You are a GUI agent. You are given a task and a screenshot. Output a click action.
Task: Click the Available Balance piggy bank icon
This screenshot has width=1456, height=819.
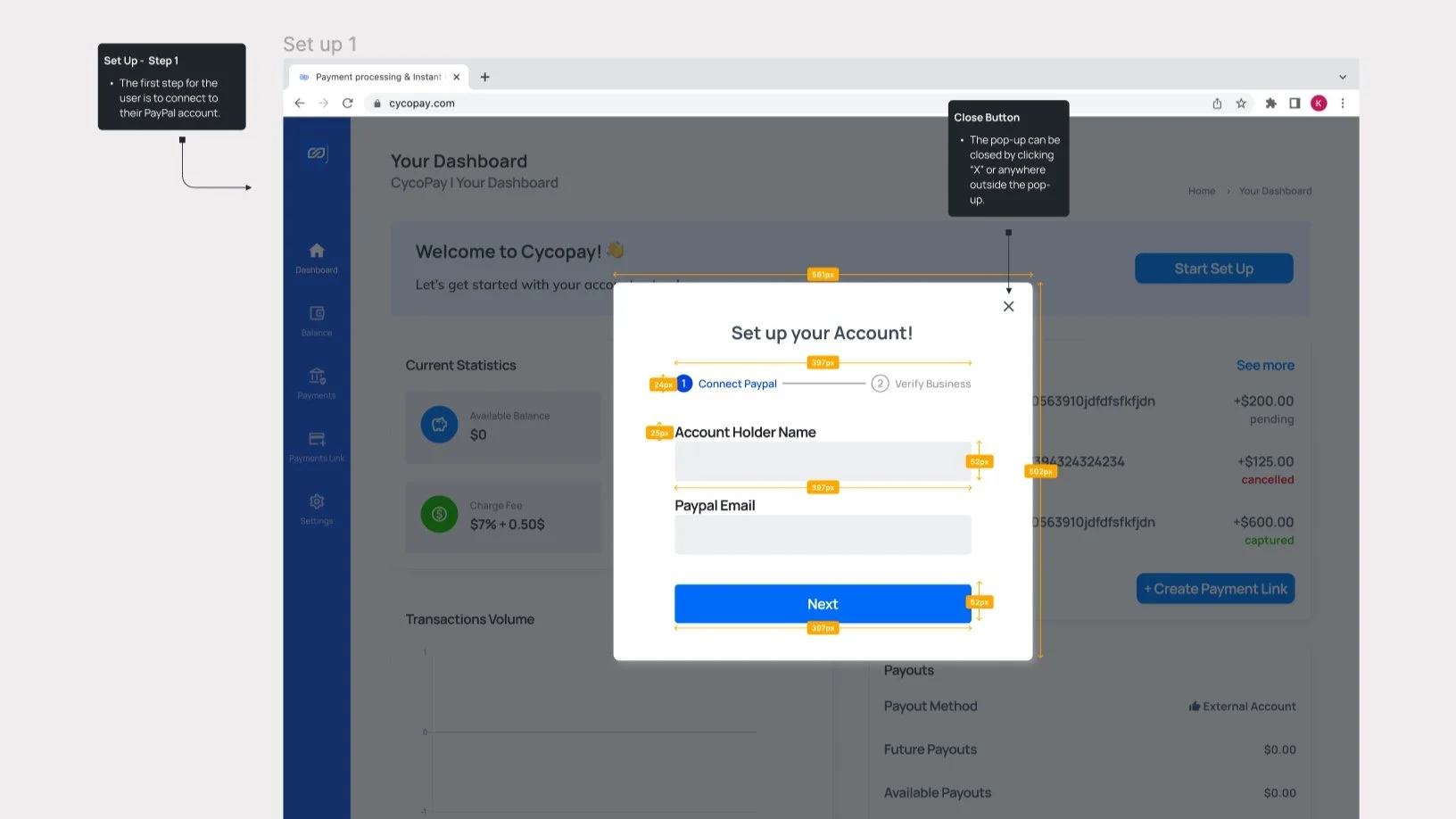(x=439, y=425)
